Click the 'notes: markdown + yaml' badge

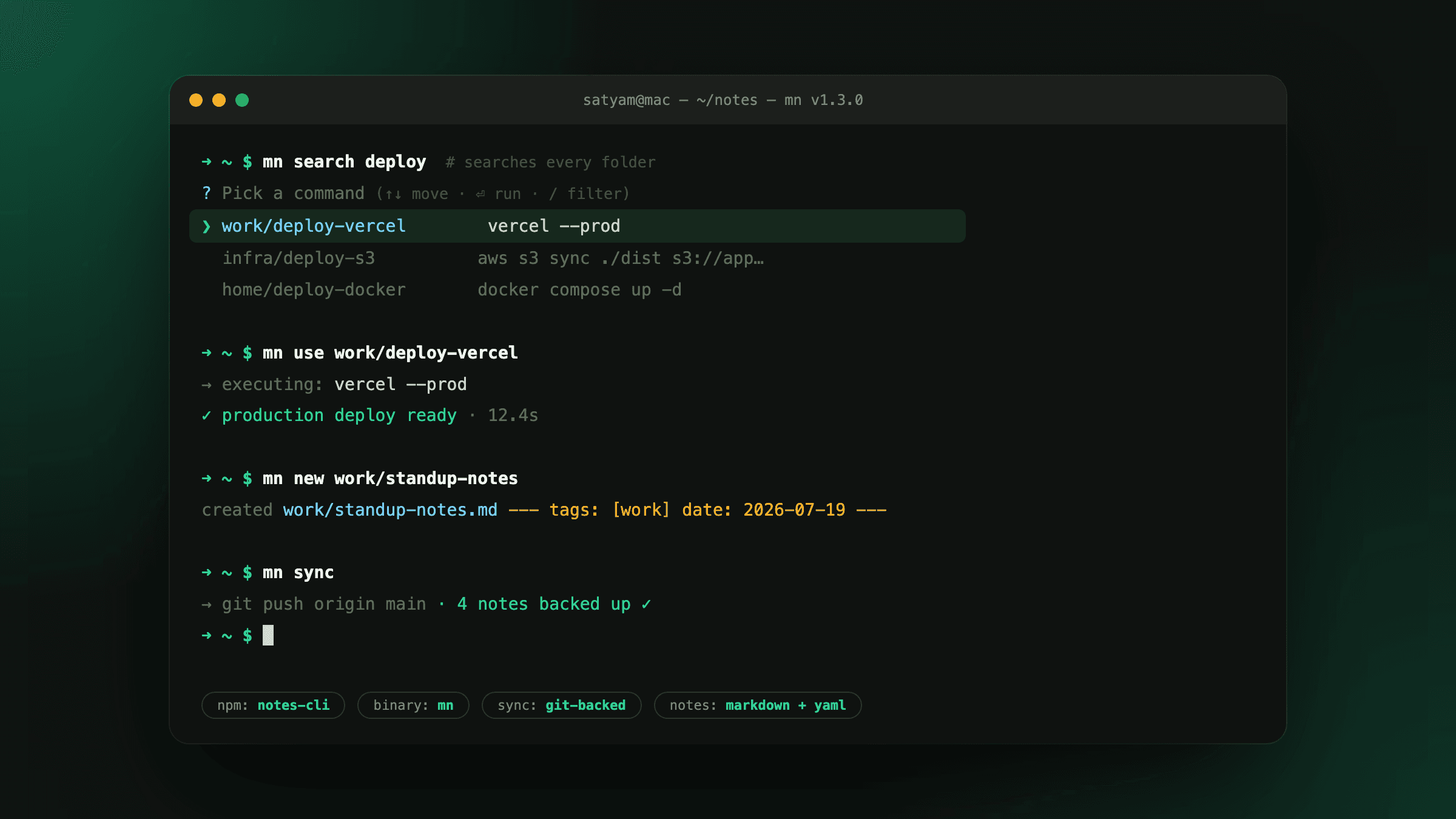(x=758, y=706)
